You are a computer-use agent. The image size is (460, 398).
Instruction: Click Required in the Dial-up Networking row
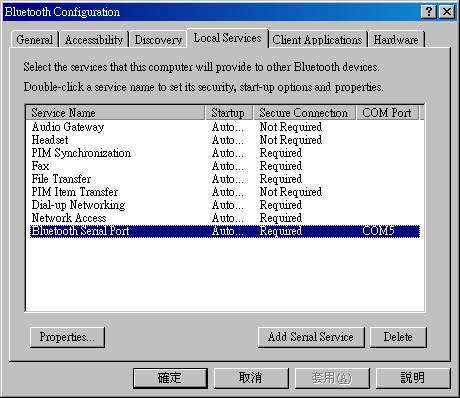click(281, 205)
